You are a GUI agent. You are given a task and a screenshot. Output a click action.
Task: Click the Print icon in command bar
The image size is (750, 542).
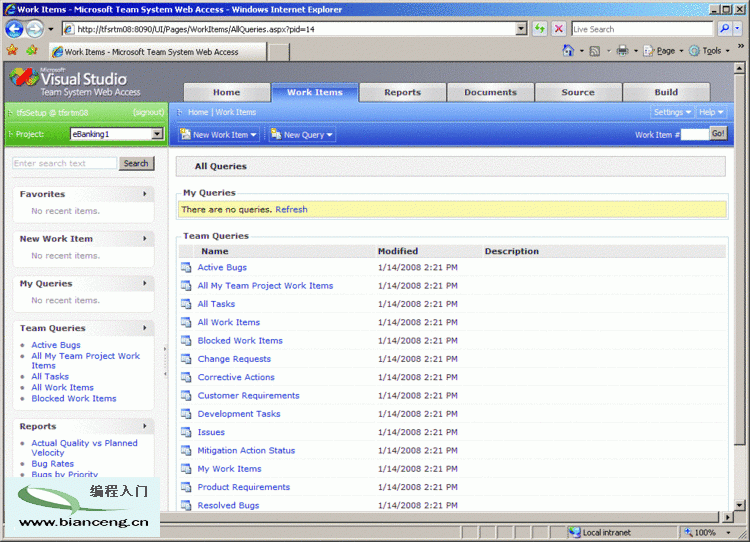(x=622, y=50)
